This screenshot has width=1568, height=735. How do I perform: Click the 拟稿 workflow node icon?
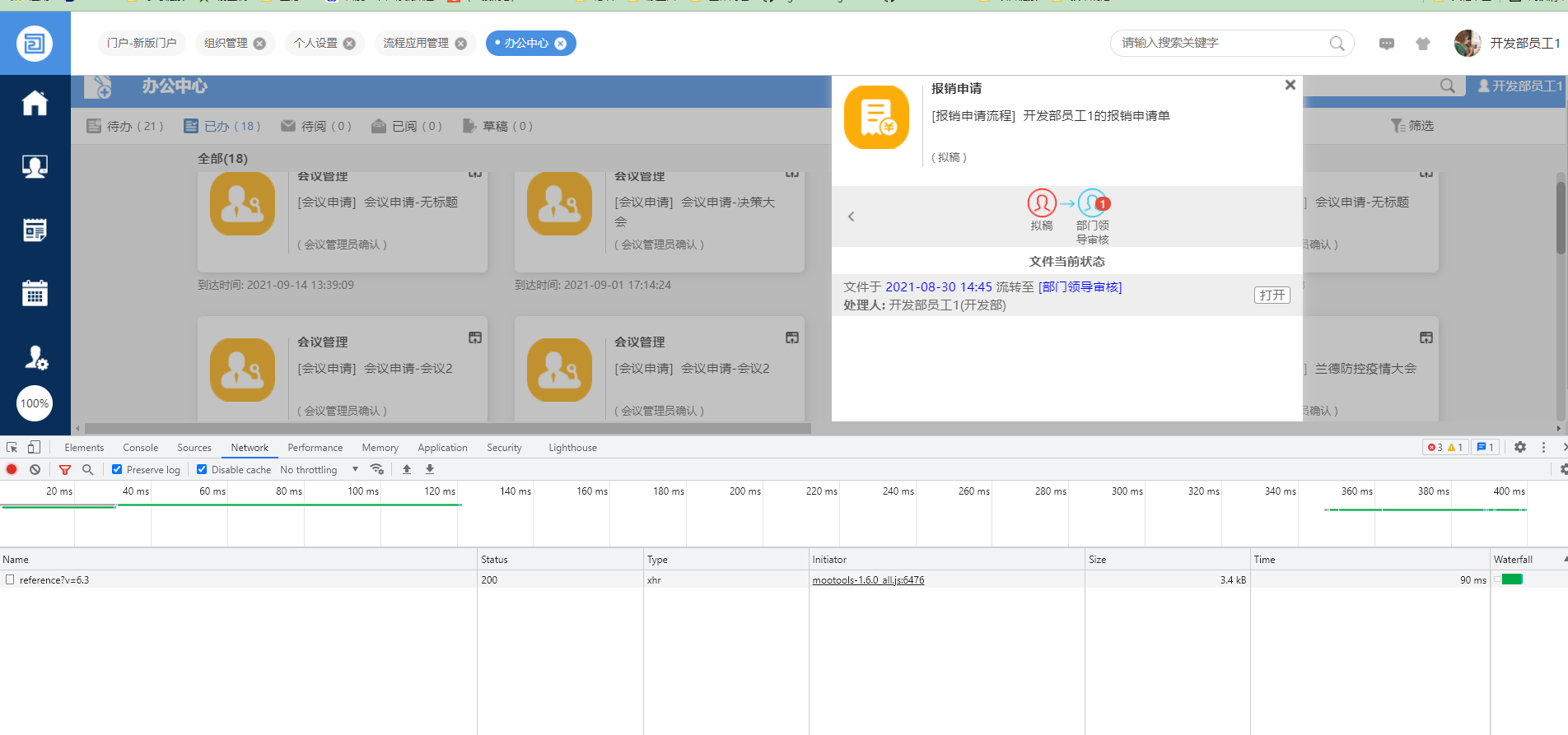click(x=1041, y=203)
